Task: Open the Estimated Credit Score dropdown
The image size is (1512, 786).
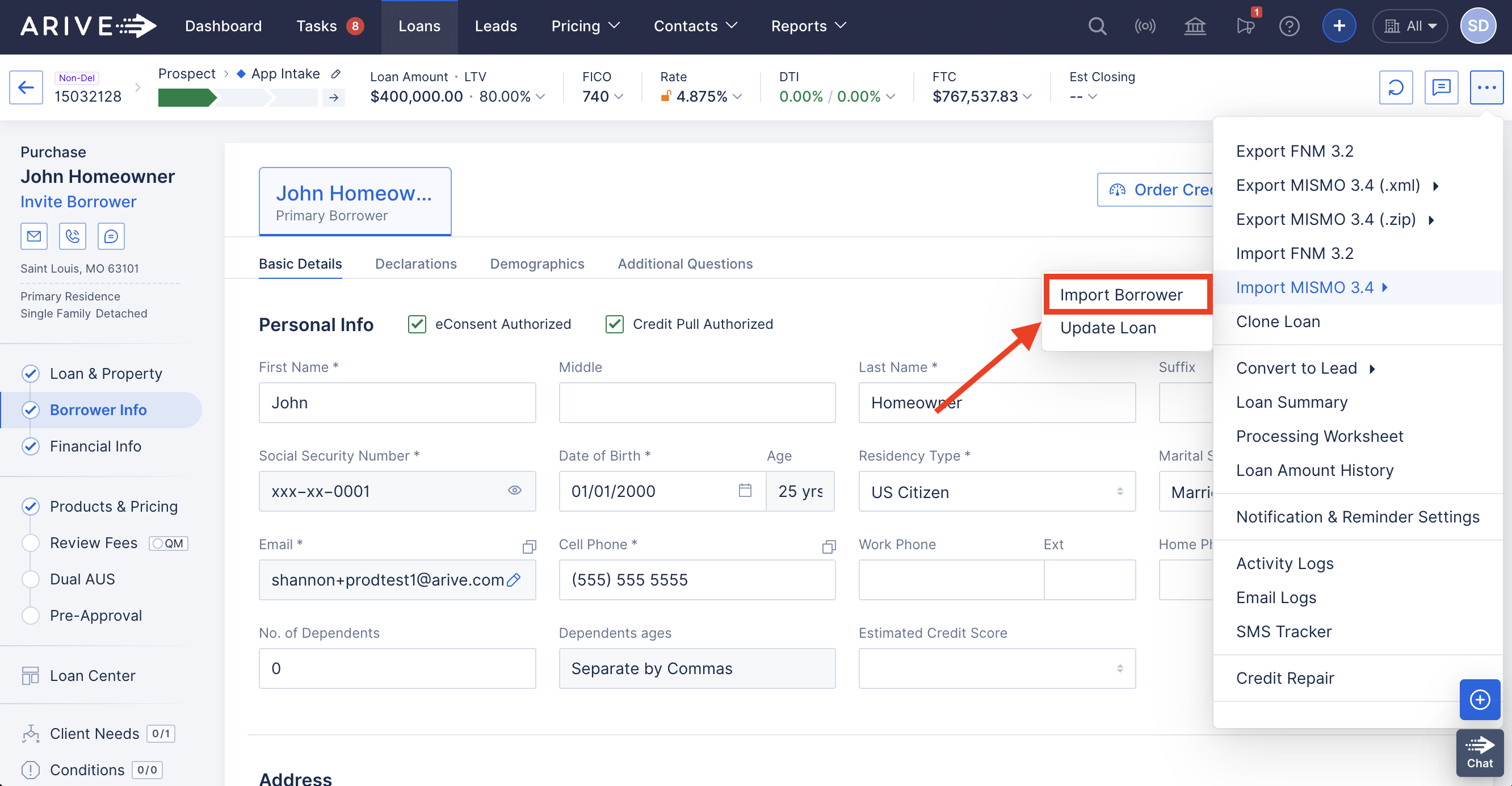Action: [996, 668]
